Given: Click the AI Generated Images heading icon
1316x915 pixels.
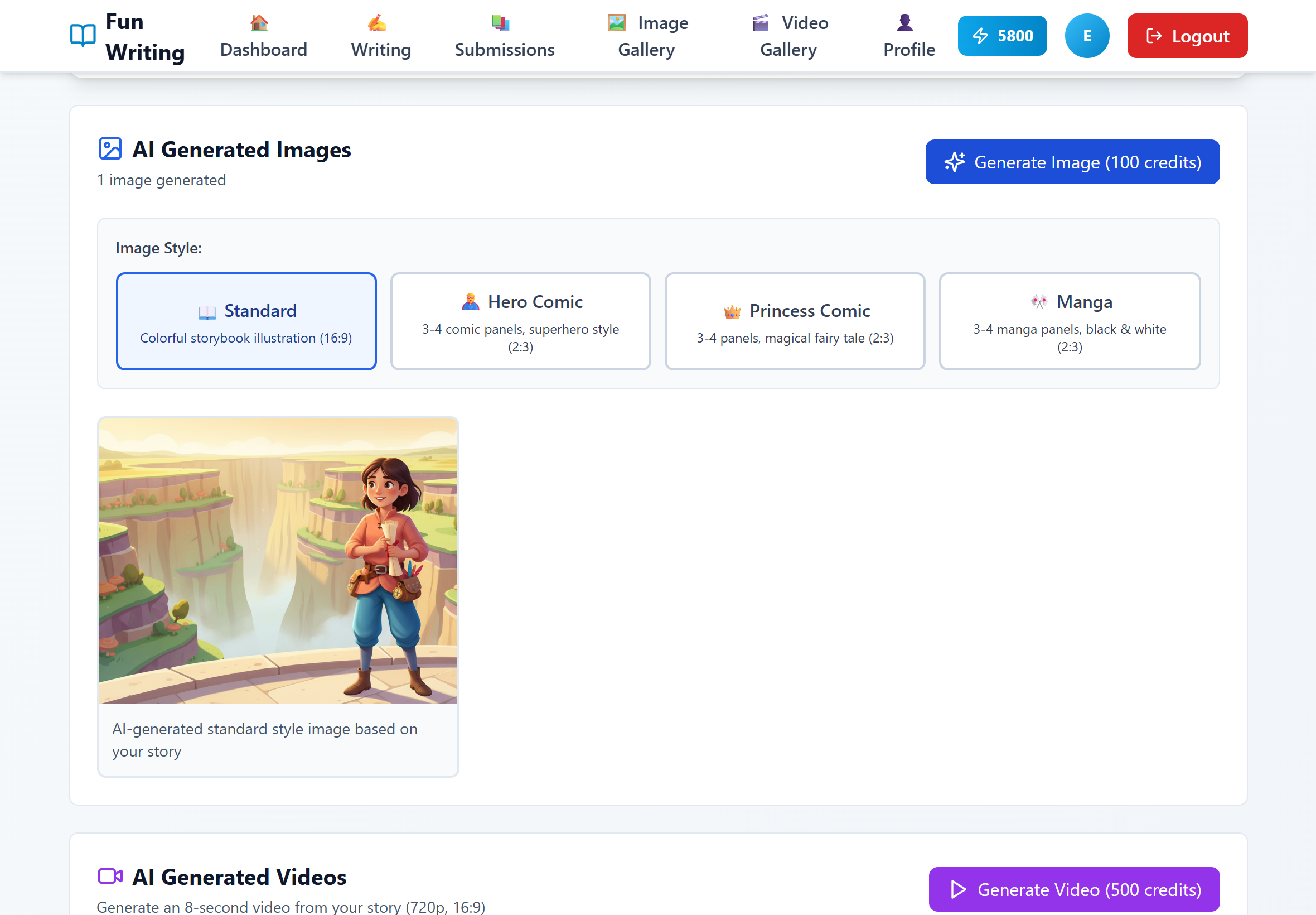Looking at the screenshot, I should click(110, 149).
